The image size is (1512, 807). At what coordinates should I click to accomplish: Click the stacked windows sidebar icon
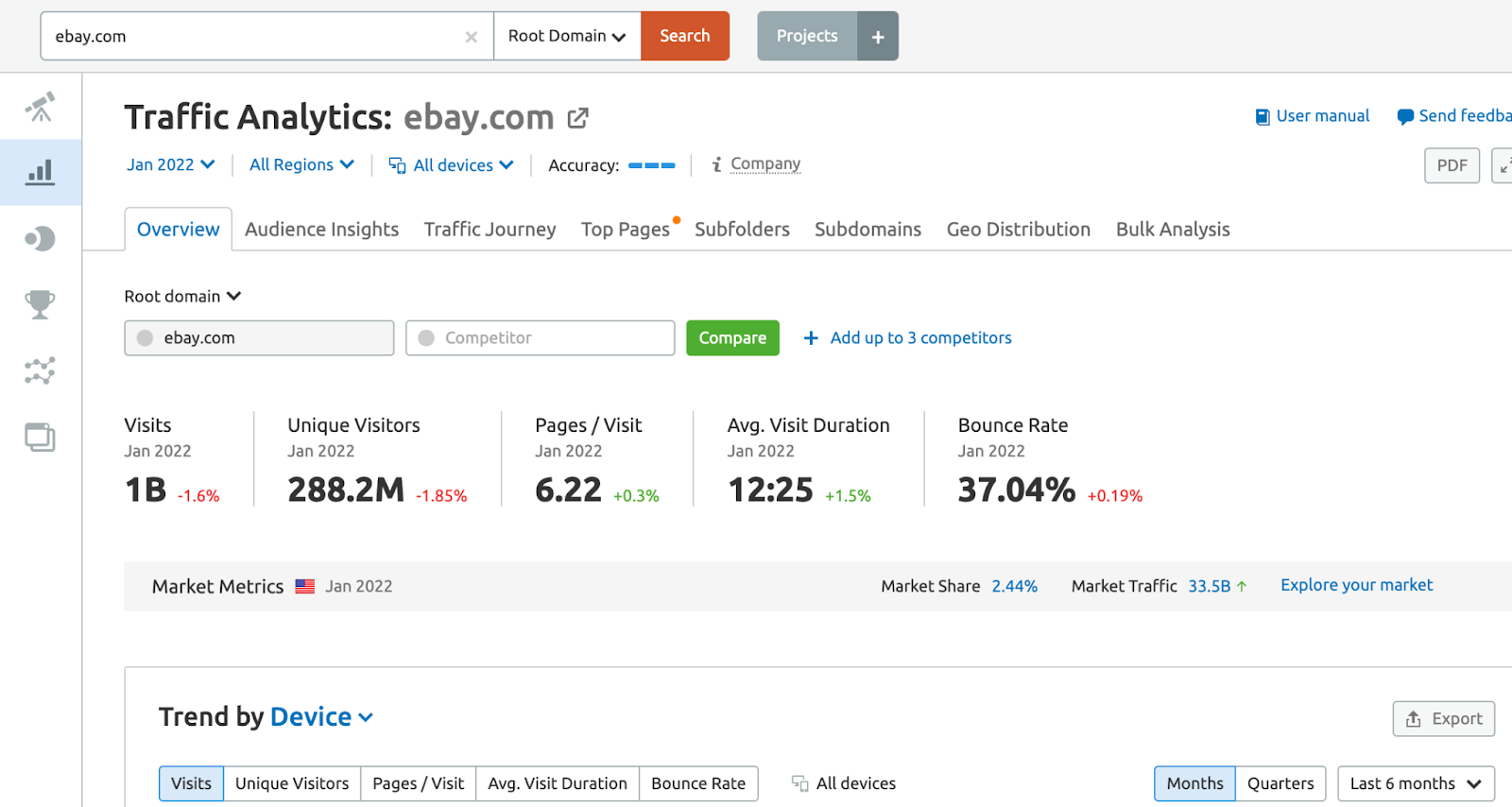coord(40,437)
